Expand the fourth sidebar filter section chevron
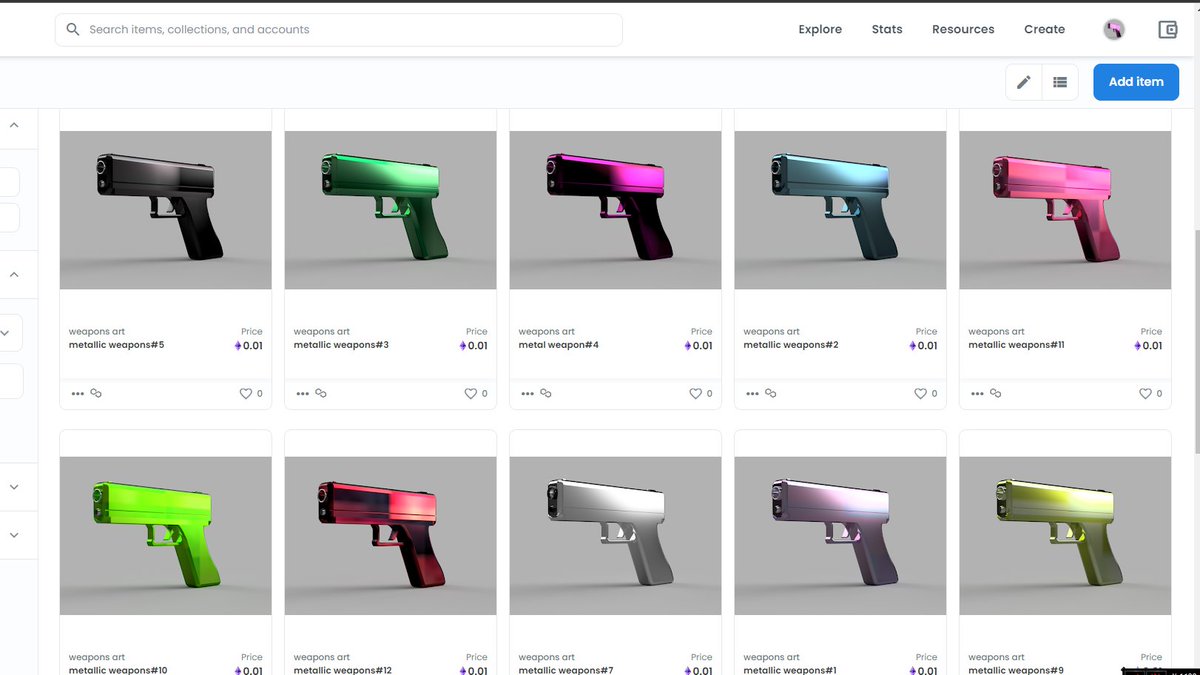Screen dimensions: 1200x675 [x=14, y=487]
